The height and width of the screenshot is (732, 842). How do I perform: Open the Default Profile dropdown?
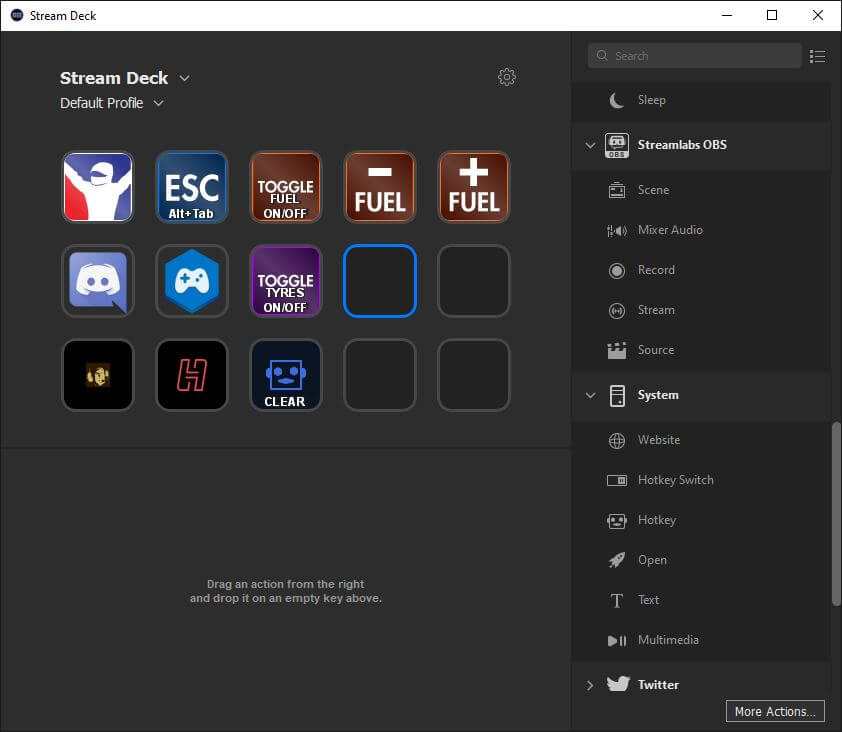pyautogui.click(x=158, y=103)
